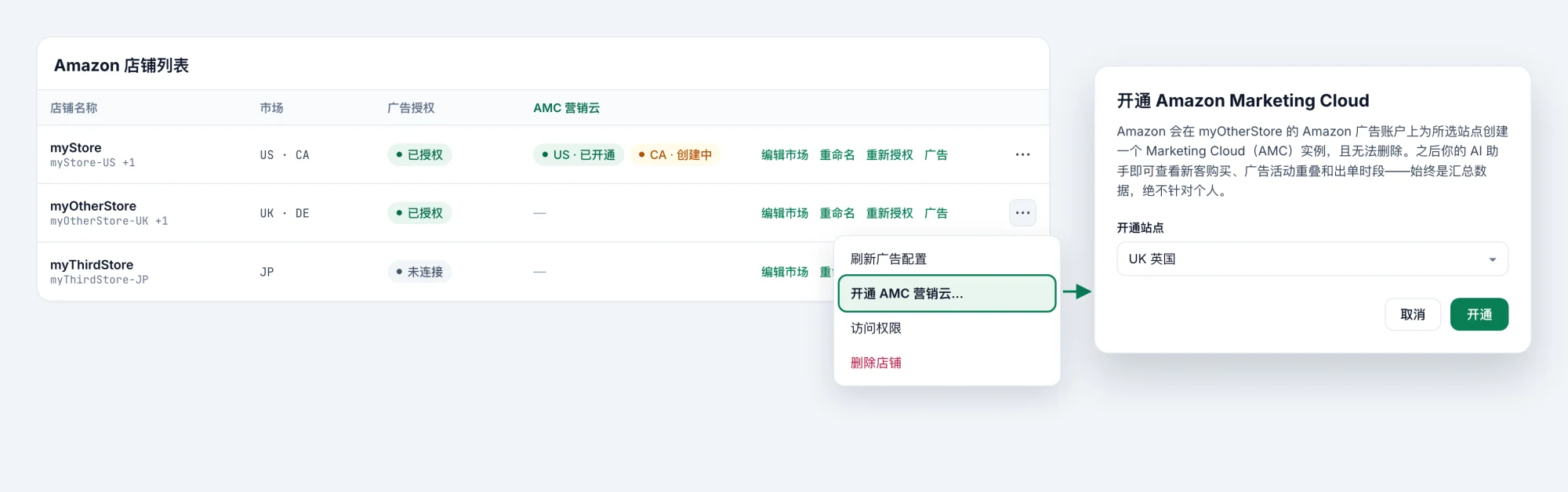Click 编辑市场 link in myStore row
This screenshot has width=1568, height=492.
tap(785, 155)
